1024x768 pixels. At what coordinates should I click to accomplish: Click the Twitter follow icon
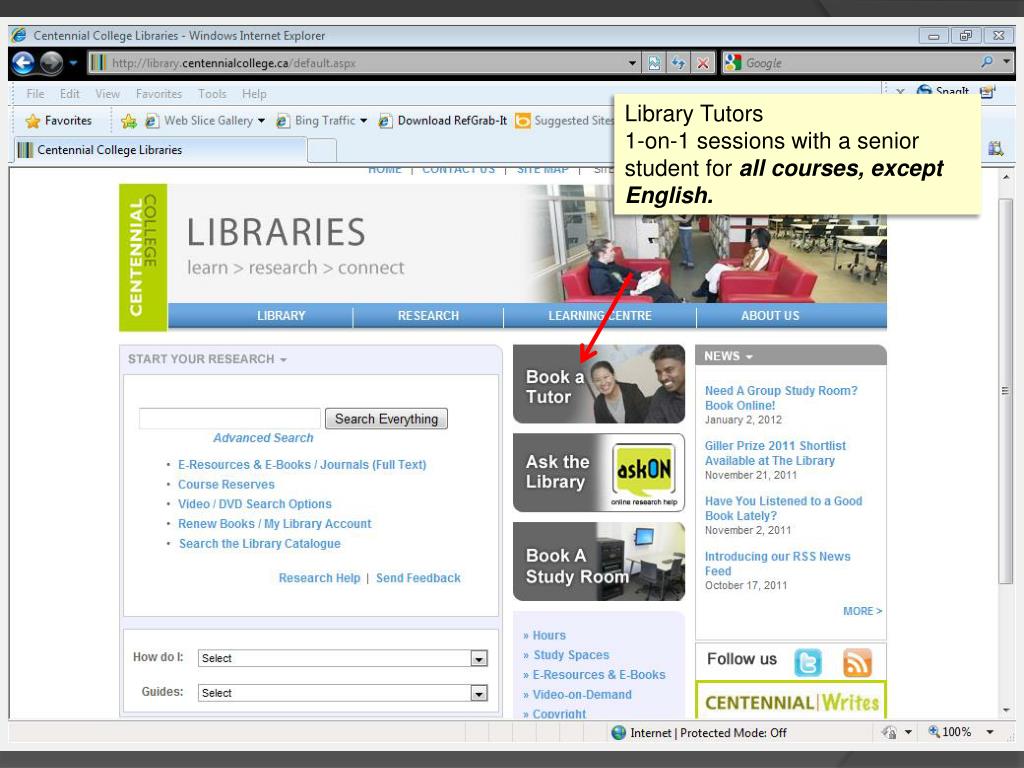[808, 662]
